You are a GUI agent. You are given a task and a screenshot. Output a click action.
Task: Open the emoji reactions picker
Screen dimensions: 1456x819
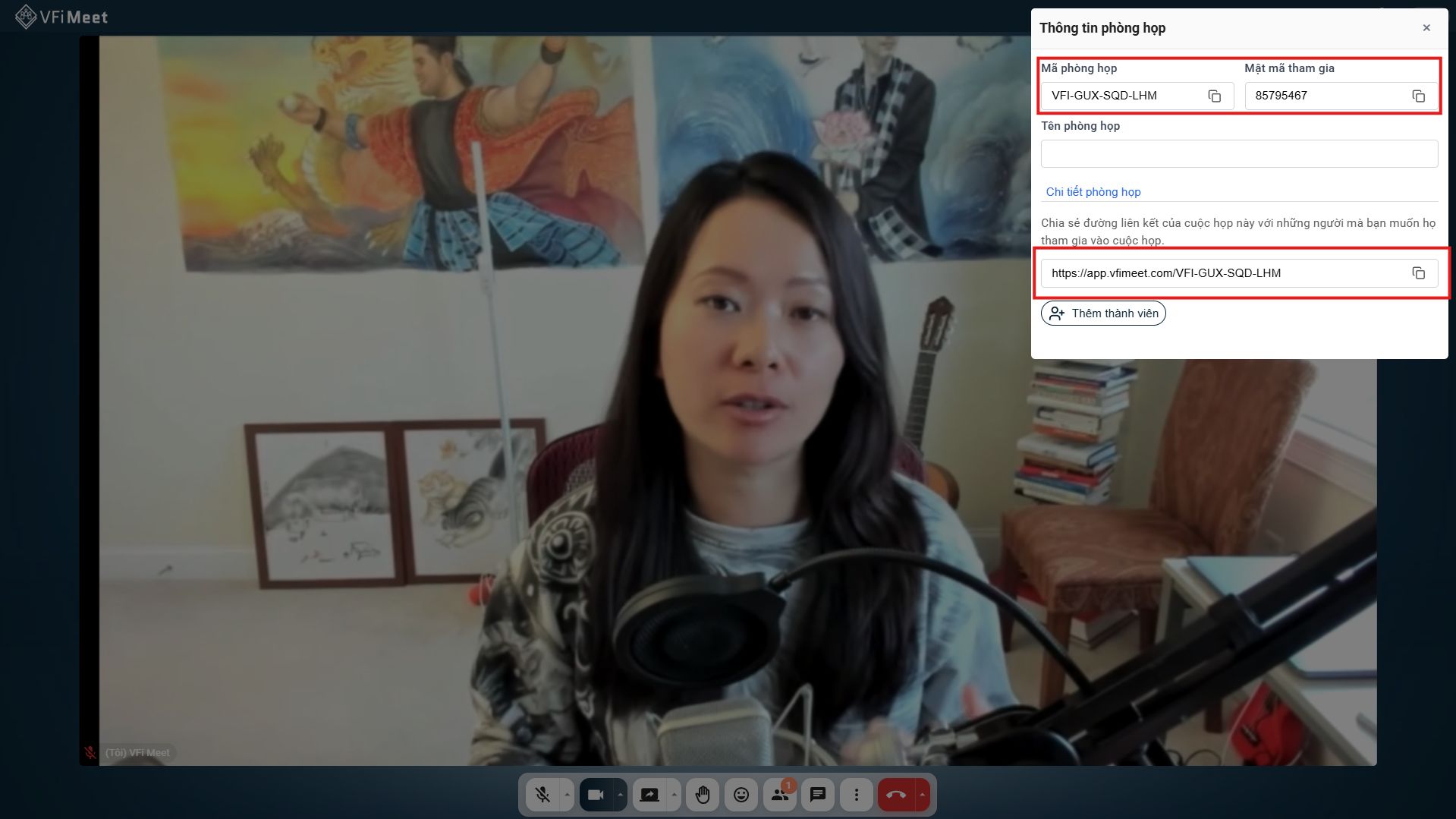point(741,795)
